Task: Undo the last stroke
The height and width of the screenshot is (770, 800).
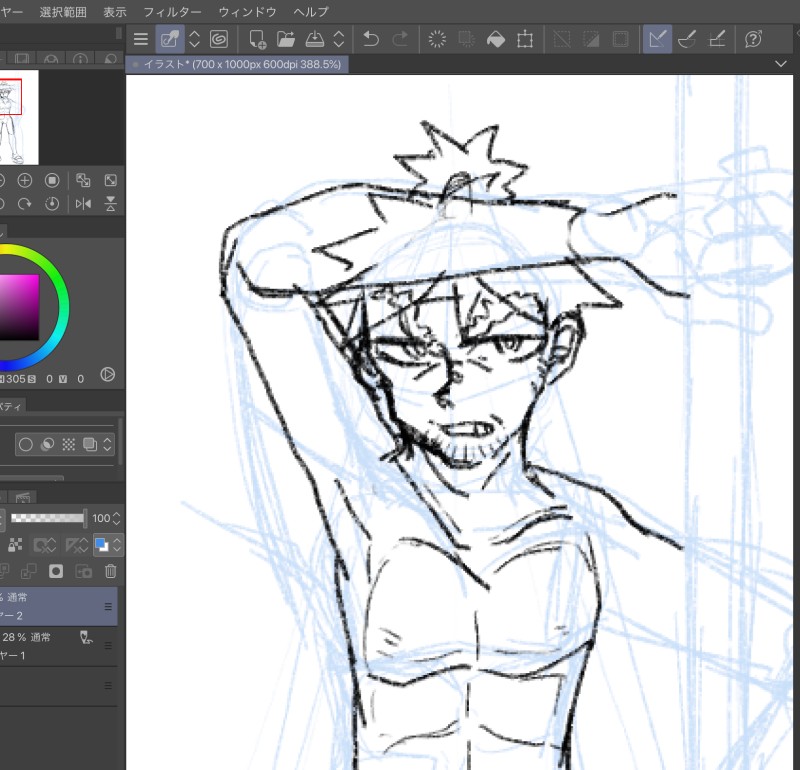Action: coord(371,39)
